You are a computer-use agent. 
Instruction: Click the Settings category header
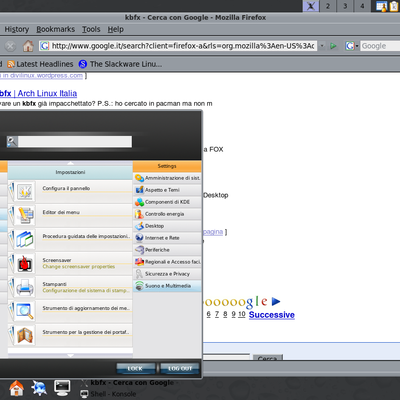pos(167,166)
